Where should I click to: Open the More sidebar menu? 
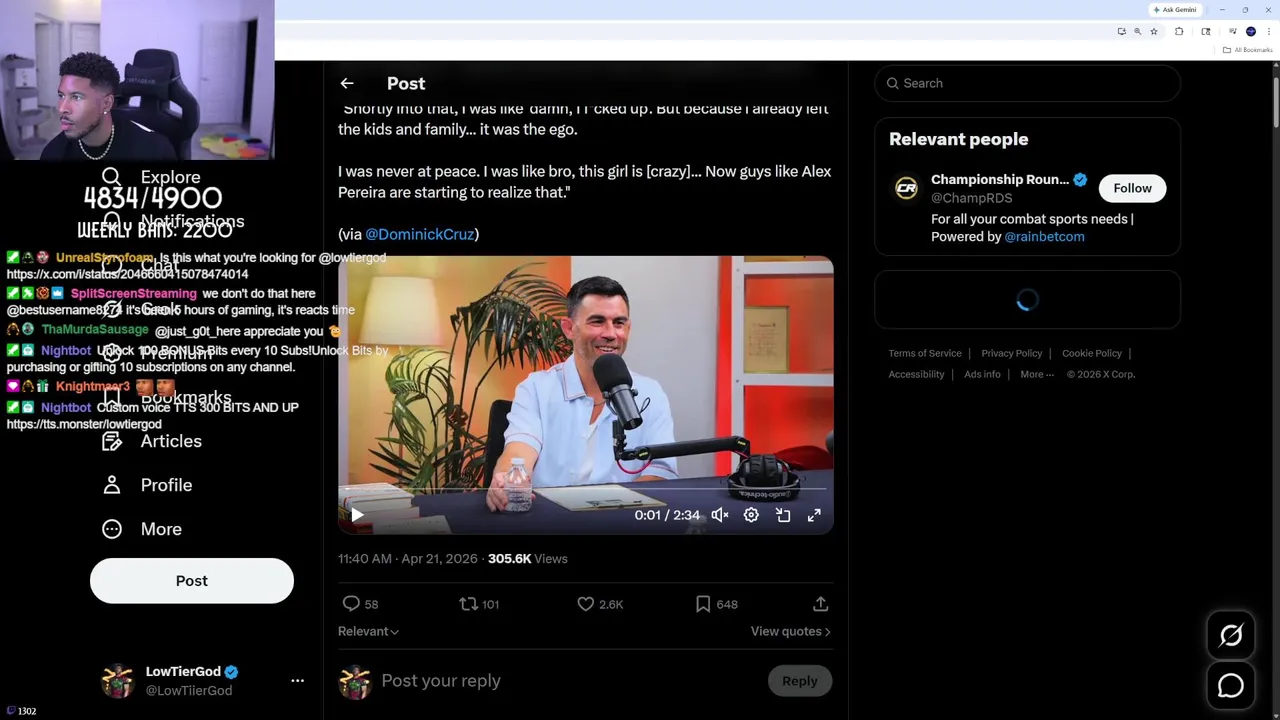click(142, 529)
